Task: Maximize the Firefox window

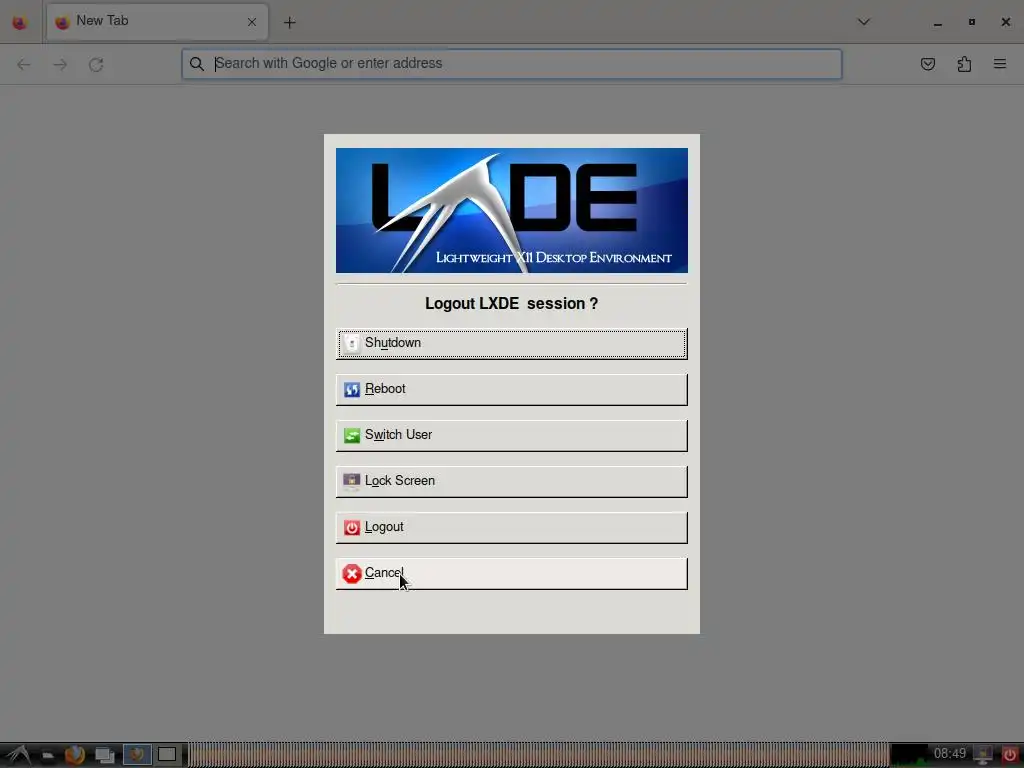Action: click(972, 22)
